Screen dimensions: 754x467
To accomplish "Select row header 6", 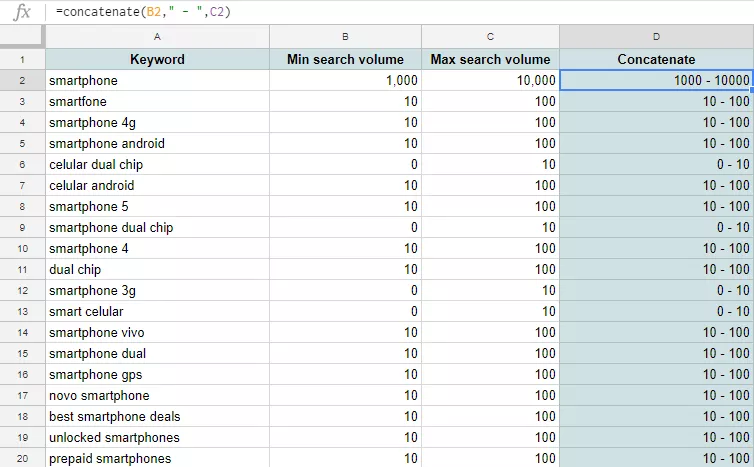I will click(23, 164).
